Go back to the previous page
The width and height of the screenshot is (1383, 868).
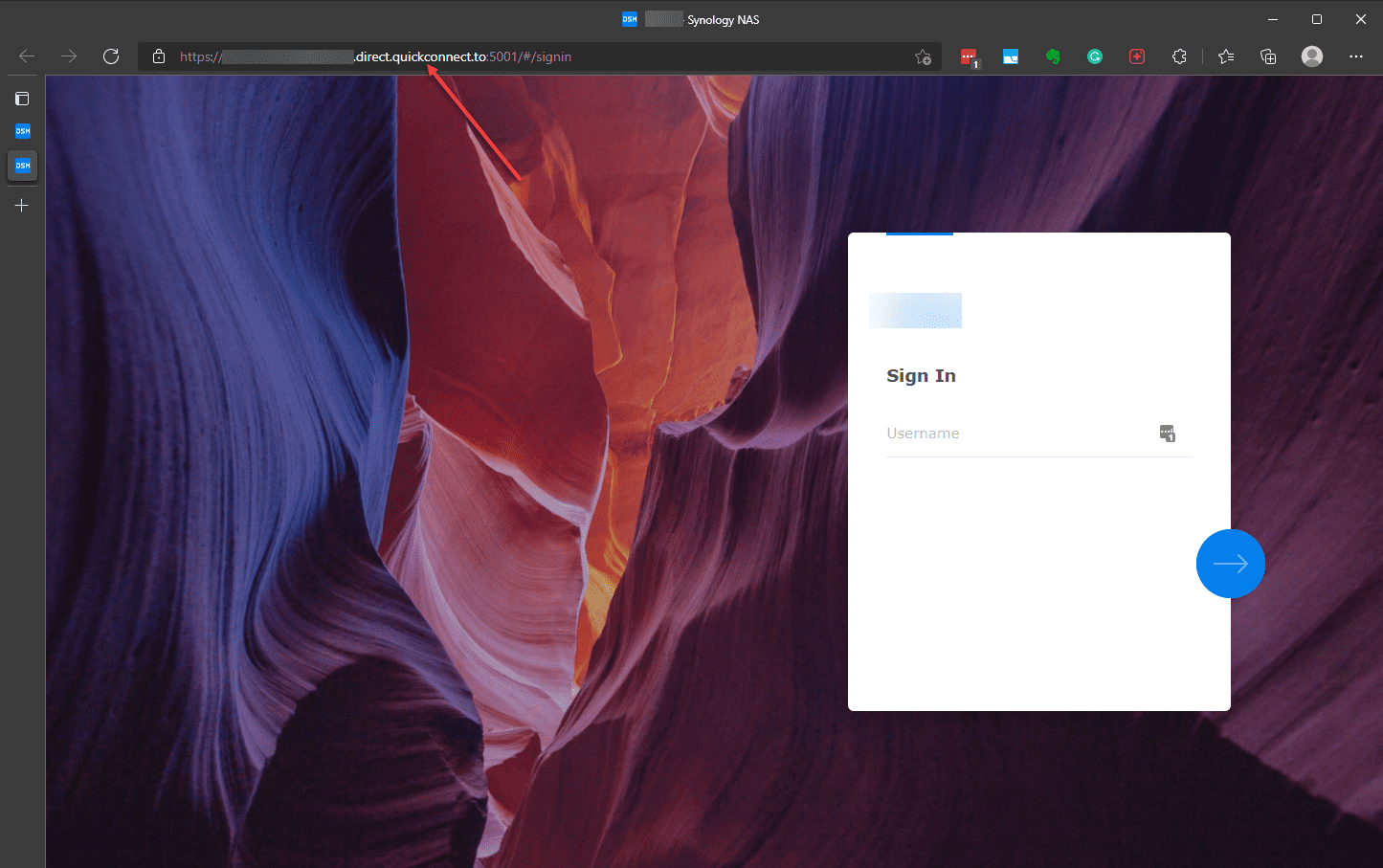(x=27, y=56)
